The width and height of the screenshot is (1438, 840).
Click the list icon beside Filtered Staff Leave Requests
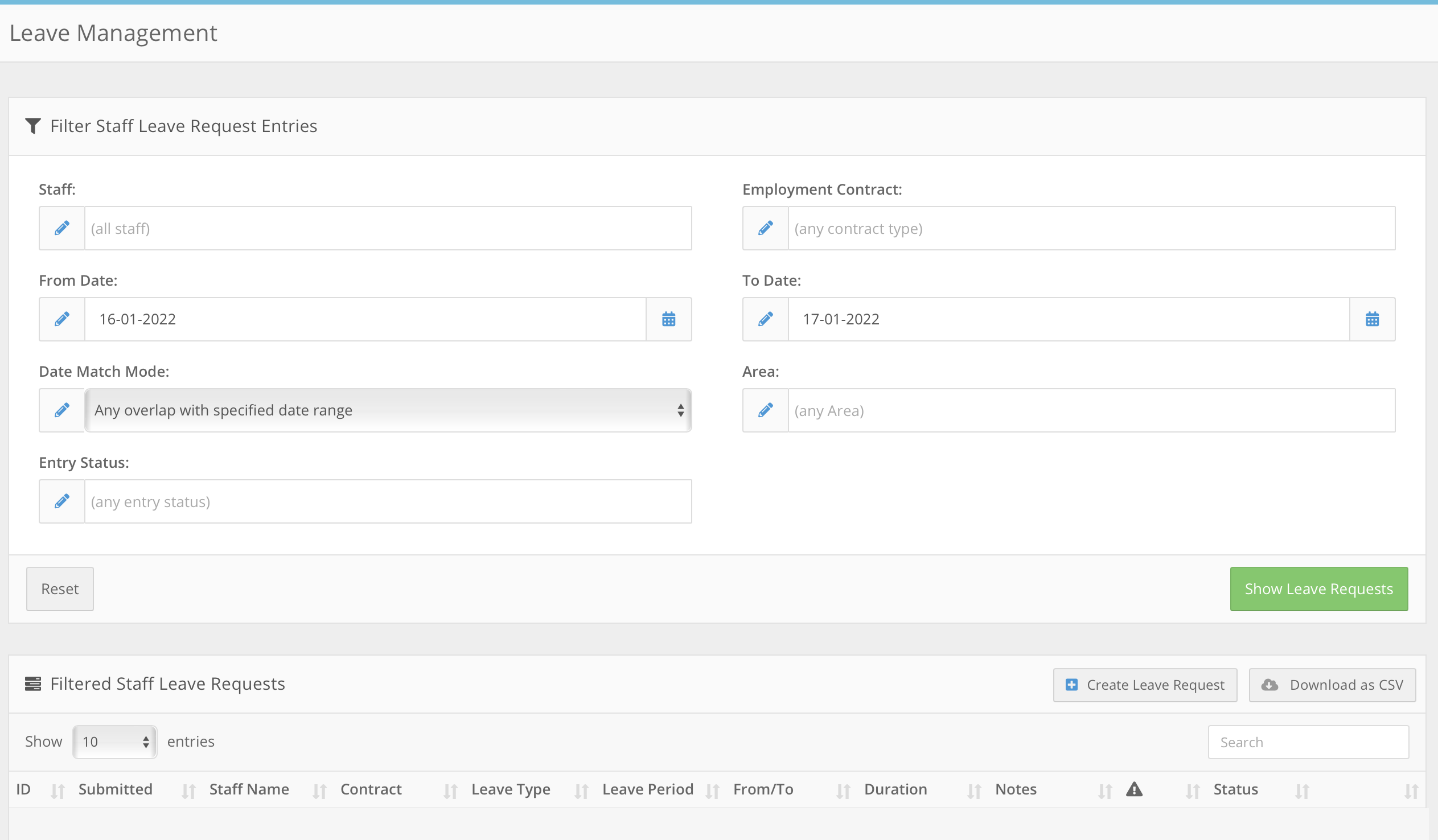[x=33, y=683]
